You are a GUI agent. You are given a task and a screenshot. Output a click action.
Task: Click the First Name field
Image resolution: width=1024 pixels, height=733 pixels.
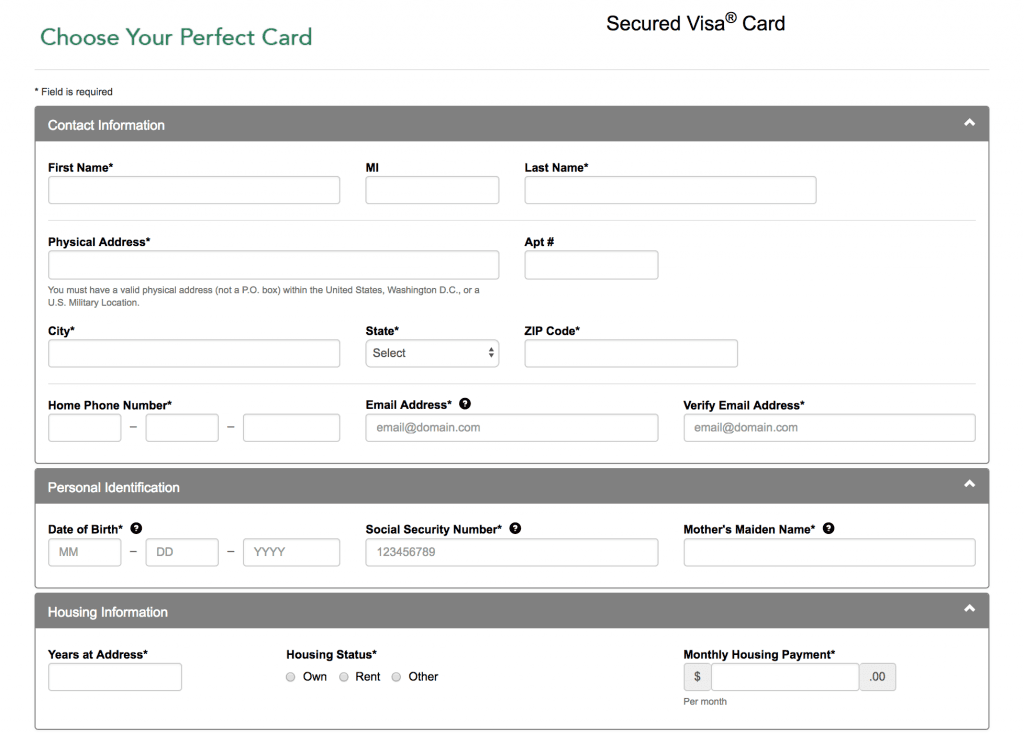click(x=194, y=190)
